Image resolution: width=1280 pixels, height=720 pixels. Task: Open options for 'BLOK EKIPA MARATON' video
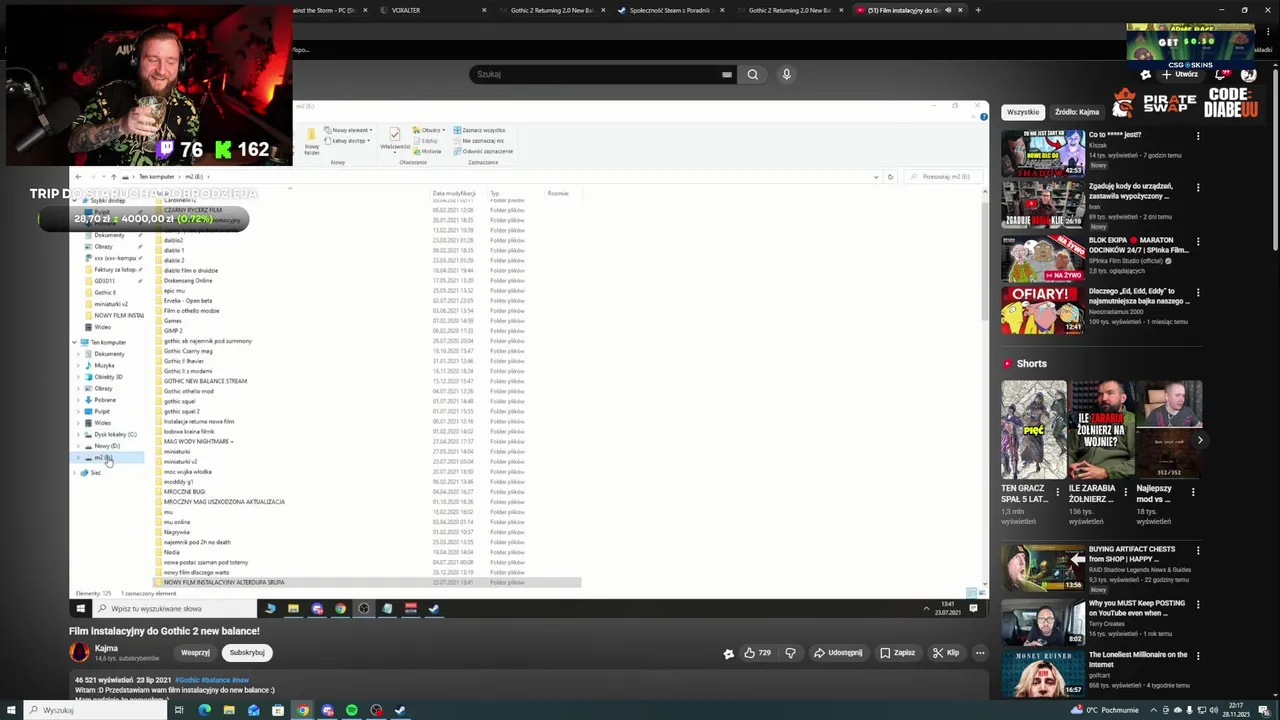[x=1198, y=241]
